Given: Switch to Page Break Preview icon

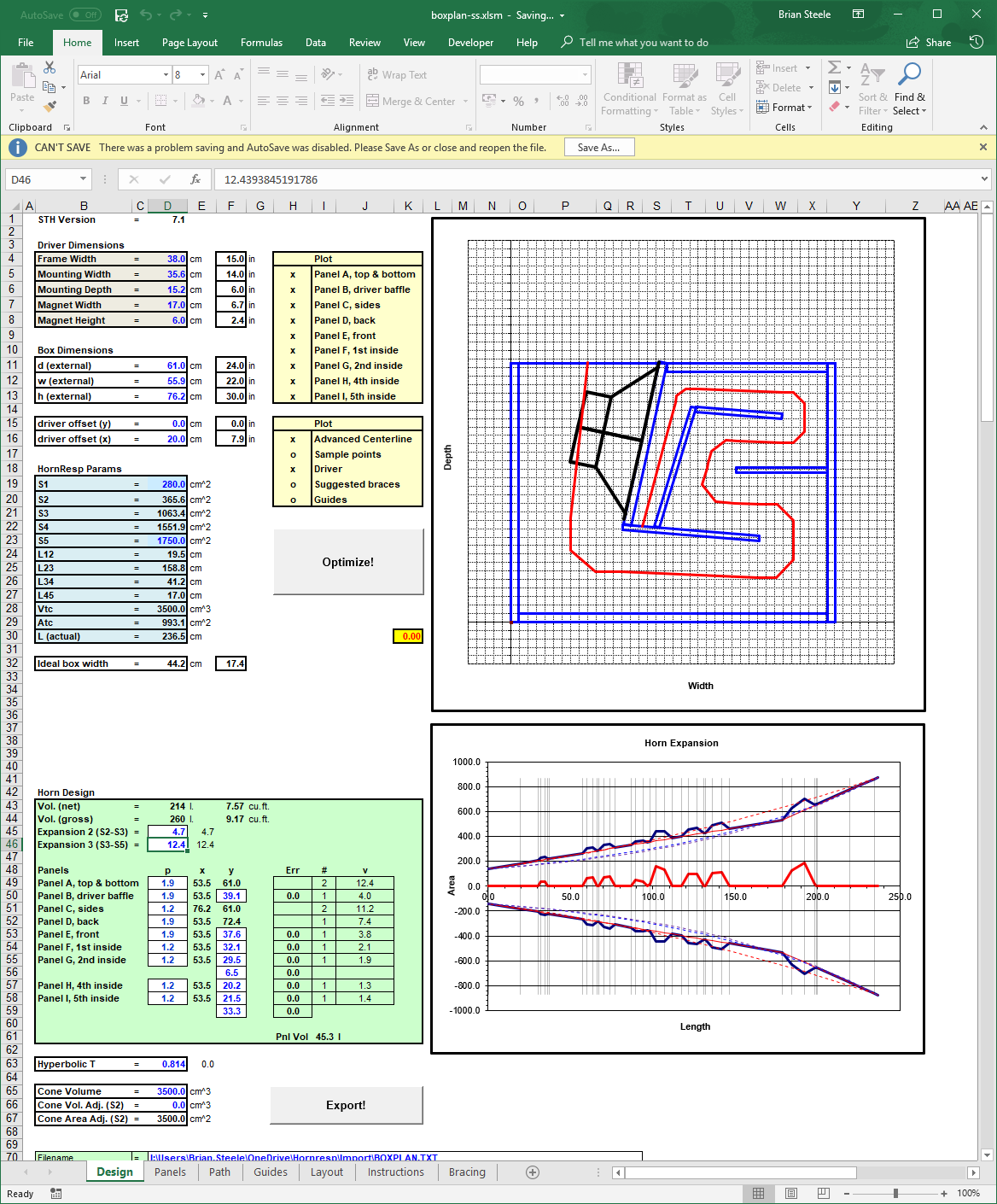Looking at the screenshot, I should pyautogui.click(x=823, y=1193).
